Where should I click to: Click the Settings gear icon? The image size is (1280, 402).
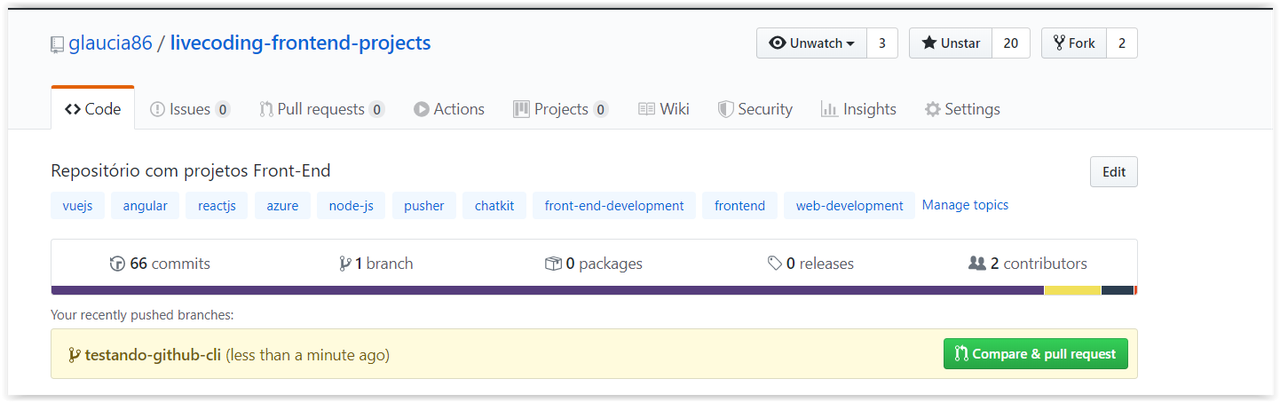click(932, 109)
